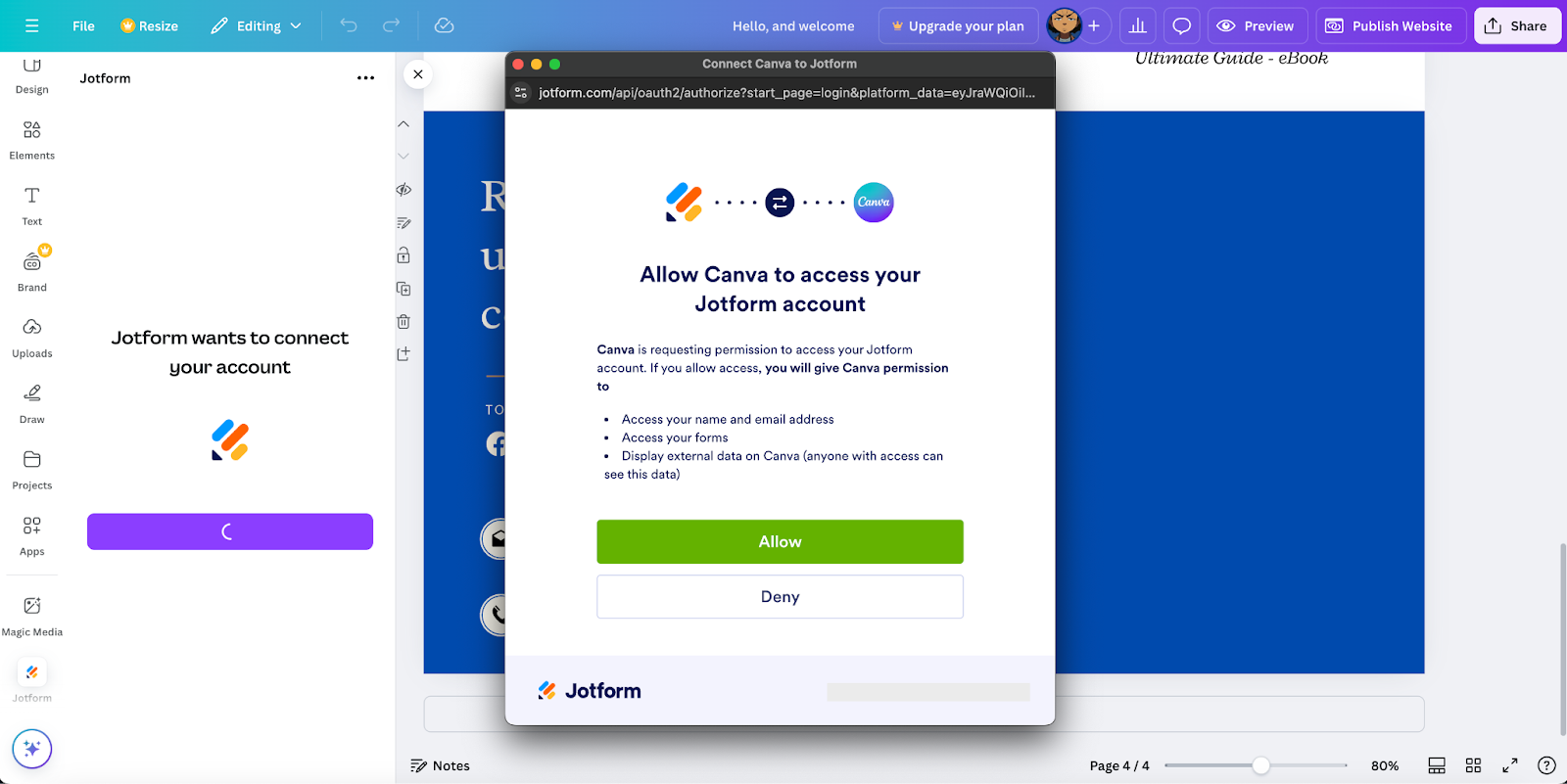Open the Elements panel in sidebar

pos(31,140)
